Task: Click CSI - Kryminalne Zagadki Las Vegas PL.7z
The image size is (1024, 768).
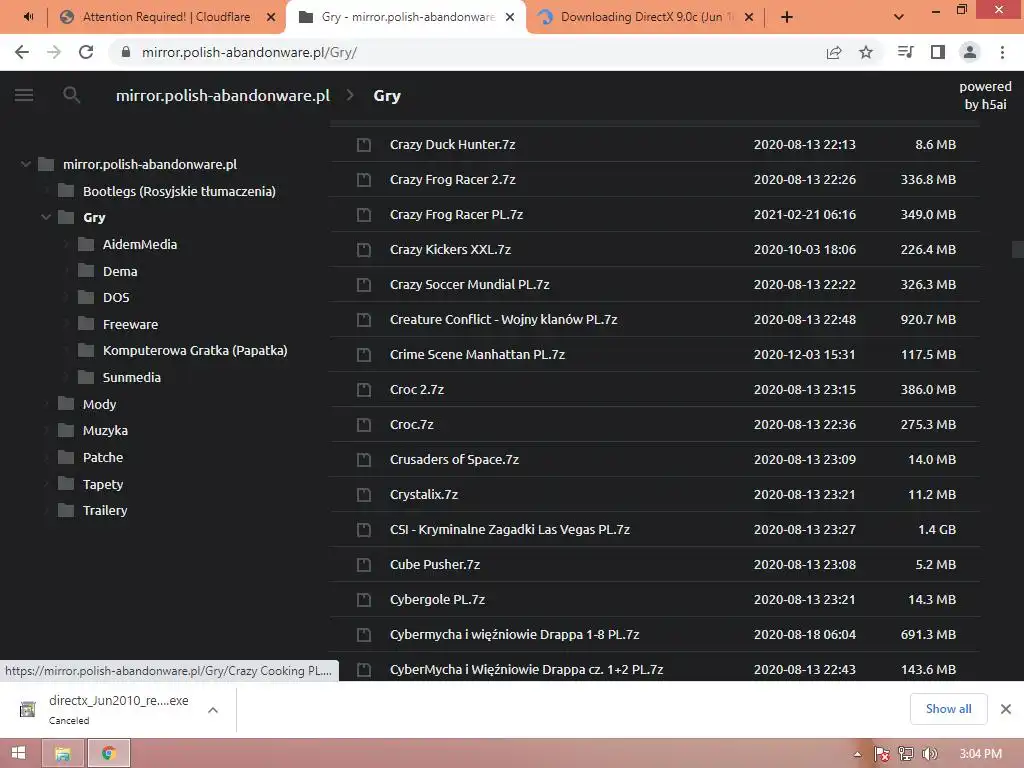Action: pos(510,529)
